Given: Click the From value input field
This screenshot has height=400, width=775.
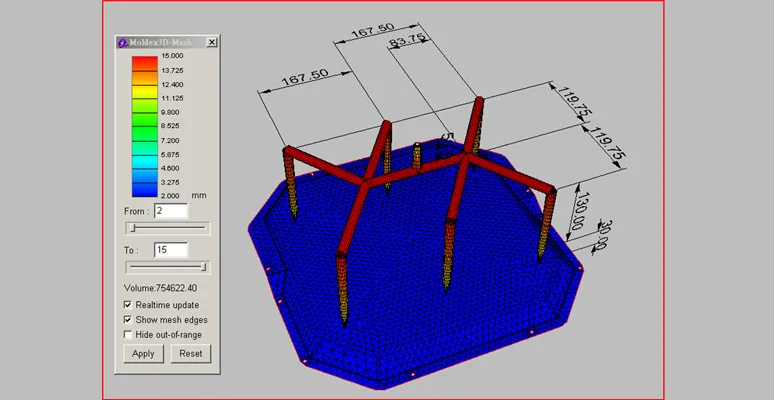Looking at the screenshot, I should (x=171, y=211).
